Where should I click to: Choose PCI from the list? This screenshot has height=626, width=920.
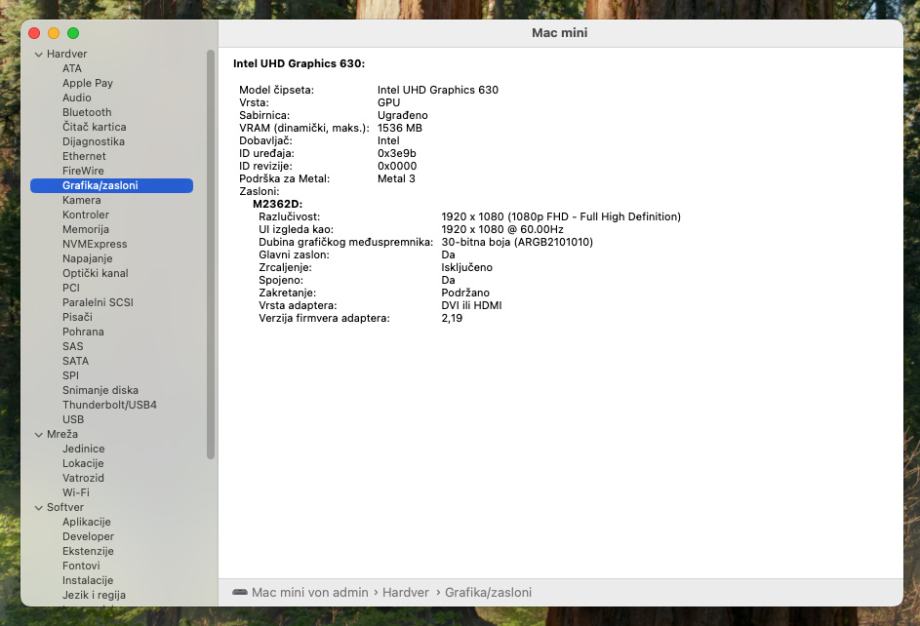point(71,288)
